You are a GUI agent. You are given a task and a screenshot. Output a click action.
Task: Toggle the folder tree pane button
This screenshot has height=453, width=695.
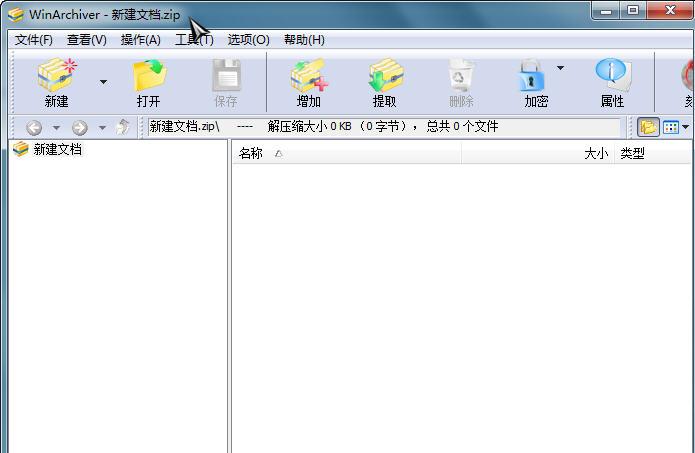(648, 128)
